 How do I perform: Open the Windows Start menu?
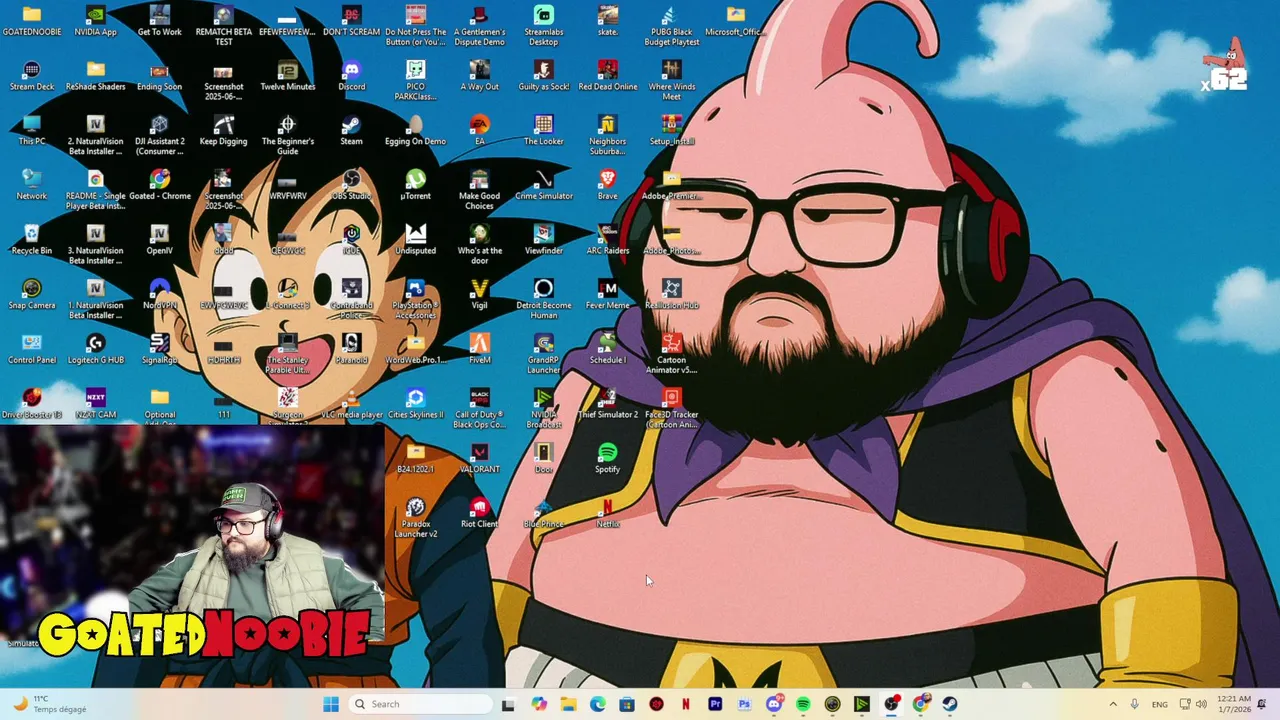[x=331, y=704]
